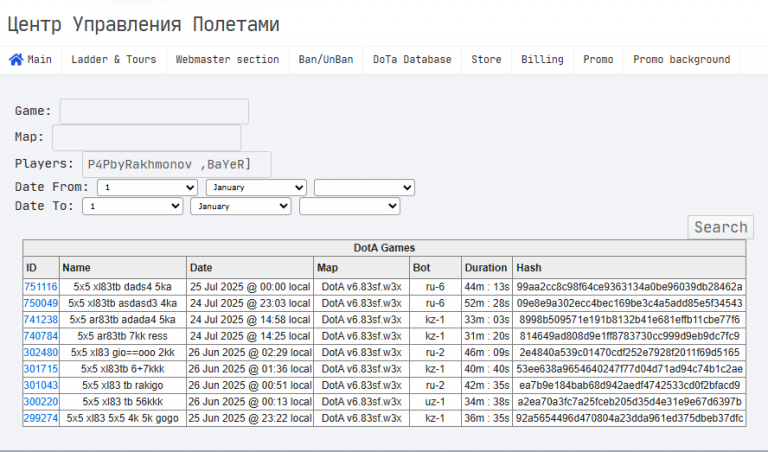
Task: Select game name "5x5 xl83 tb 56kkk"
Action: click(x=122, y=402)
